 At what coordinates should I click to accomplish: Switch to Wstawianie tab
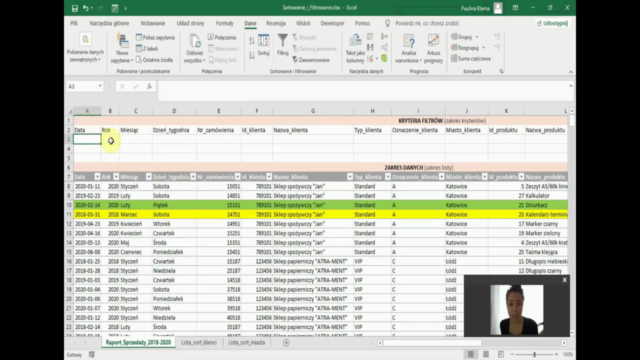(x=153, y=23)
